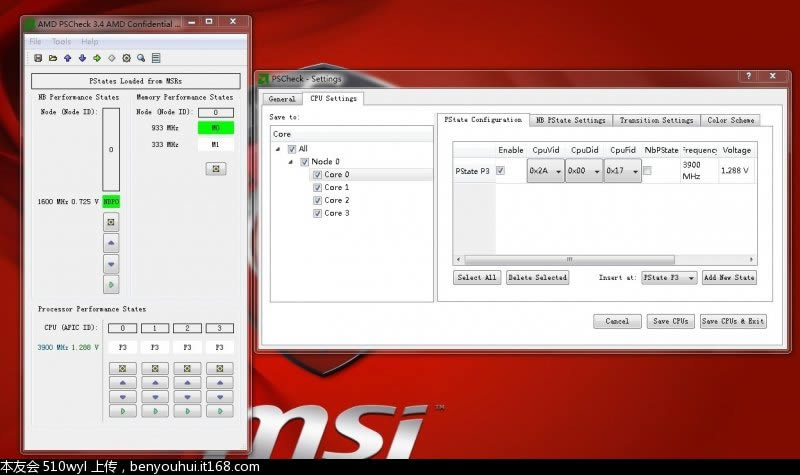
Task: Uncheck the Core 0 checkbox
Action: 317,174
